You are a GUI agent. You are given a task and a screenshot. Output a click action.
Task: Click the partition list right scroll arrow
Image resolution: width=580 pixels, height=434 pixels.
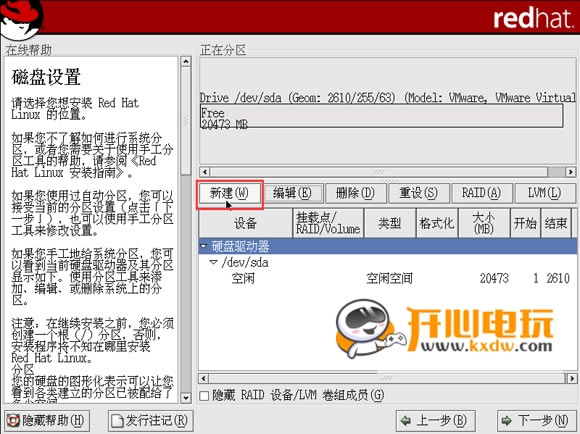coord(572,379)
